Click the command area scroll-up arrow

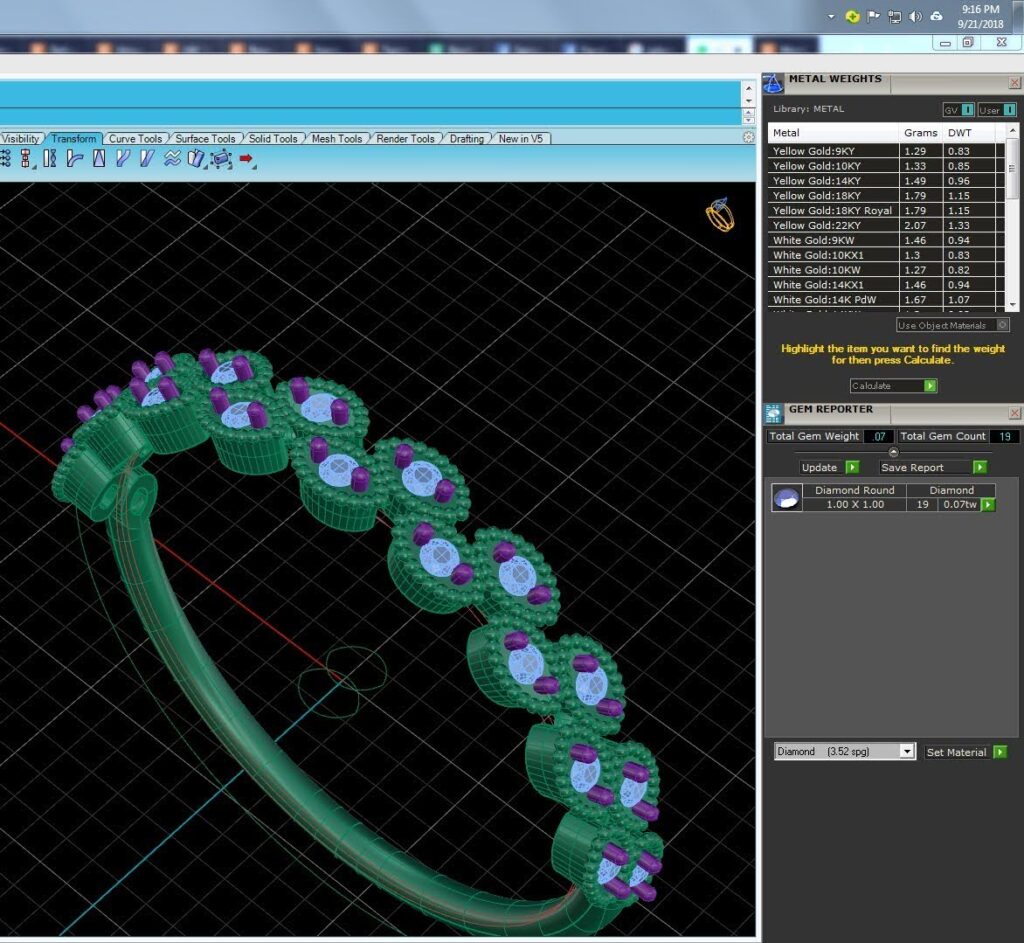[x=748, y=88]
